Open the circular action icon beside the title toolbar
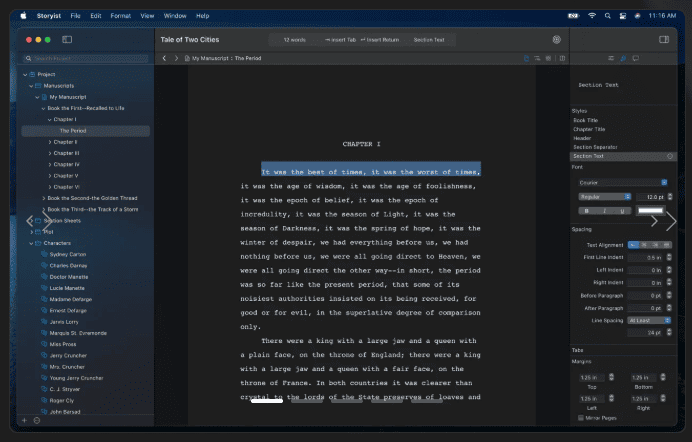 [557, 40]
